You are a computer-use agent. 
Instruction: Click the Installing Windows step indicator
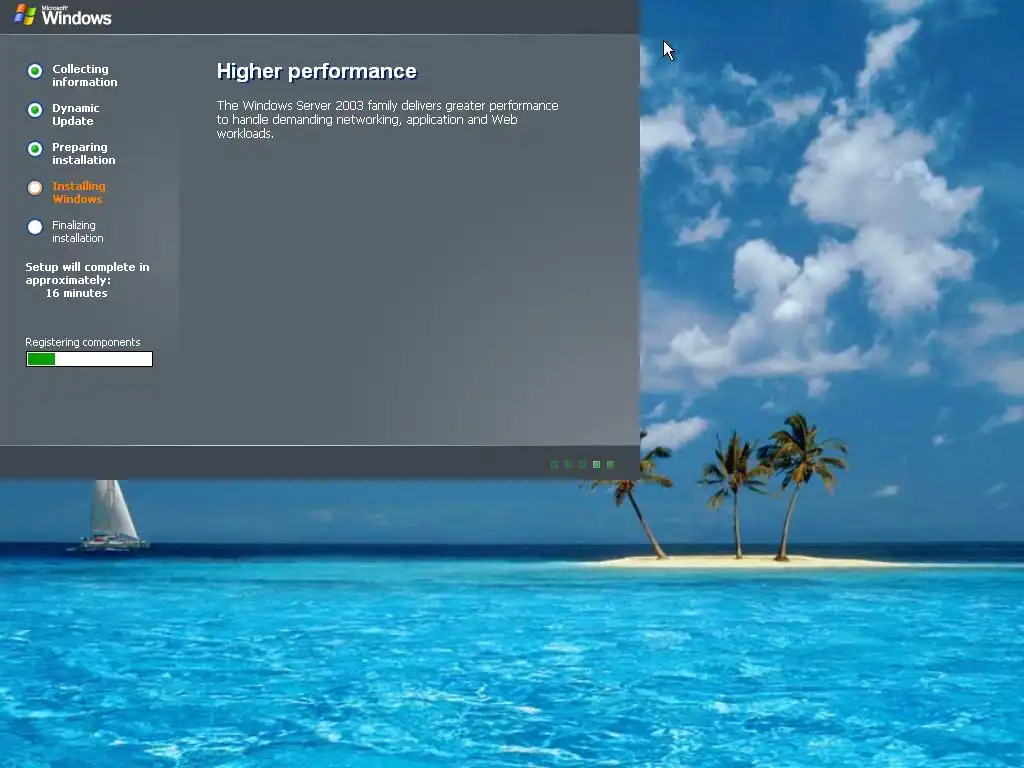(x=35, y=188)
